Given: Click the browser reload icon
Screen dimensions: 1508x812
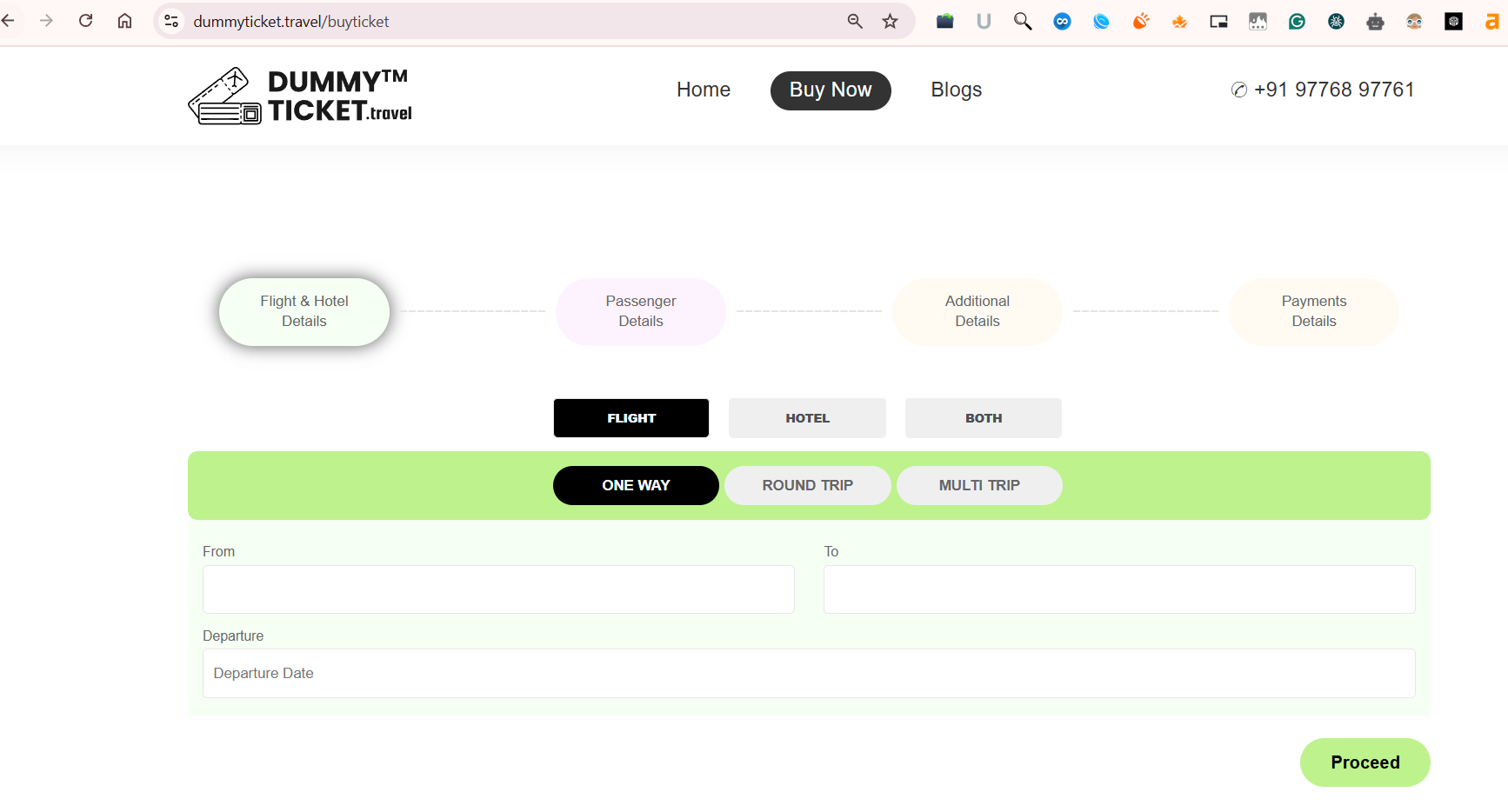Looking at the screenshot, I should pos(85,21).
